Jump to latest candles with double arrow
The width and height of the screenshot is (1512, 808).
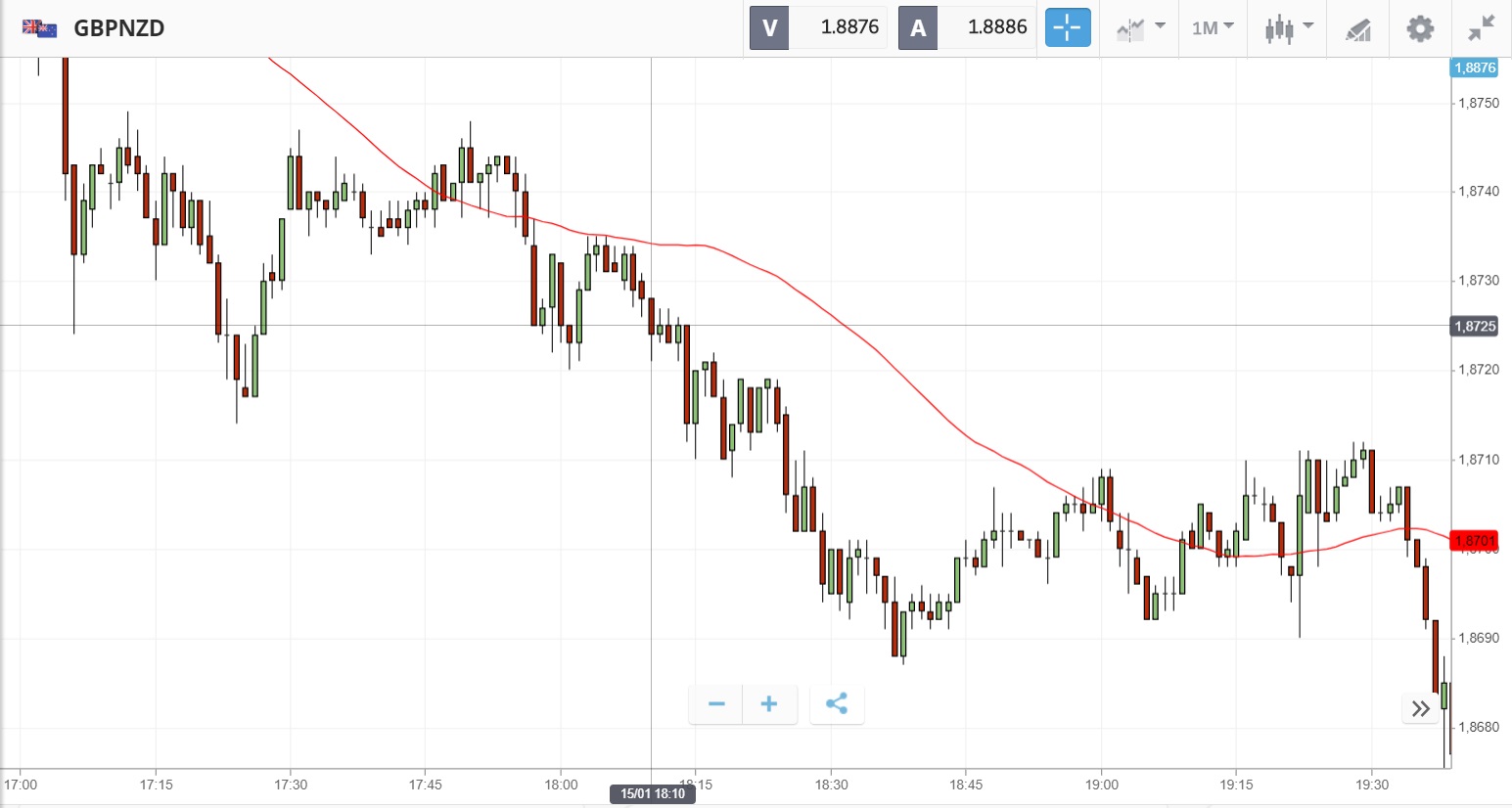click(1421, 708)
